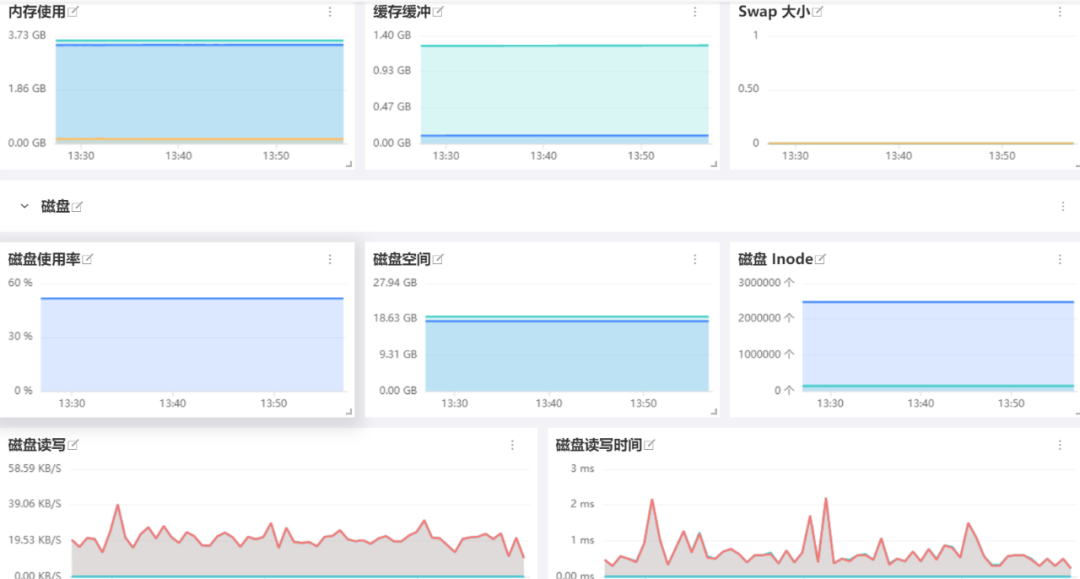Edit the Swap 大小 panel title
Viewport: 1080px width, 579px height.
pyautogui.click(x=818, y=12)
